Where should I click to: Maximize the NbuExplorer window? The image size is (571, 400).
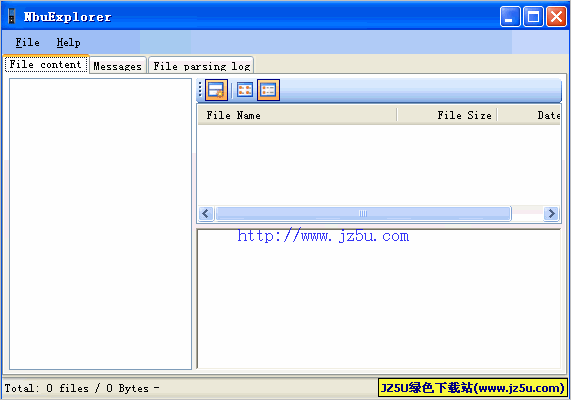(533, 16)
